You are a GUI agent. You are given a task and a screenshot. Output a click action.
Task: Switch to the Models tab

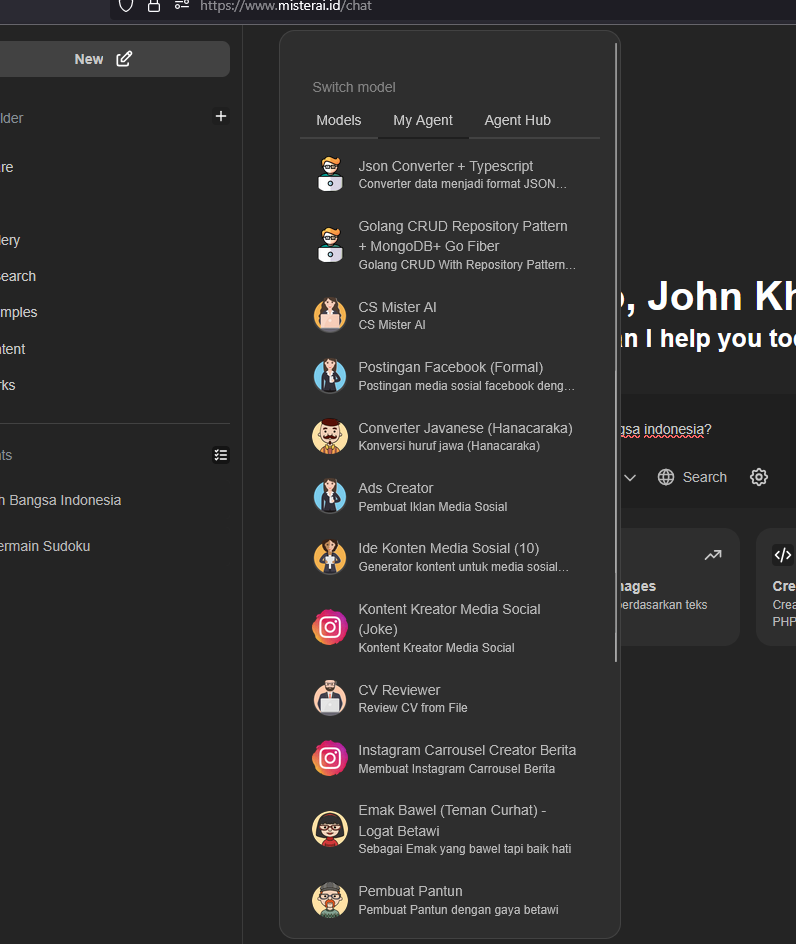point(338,120)
